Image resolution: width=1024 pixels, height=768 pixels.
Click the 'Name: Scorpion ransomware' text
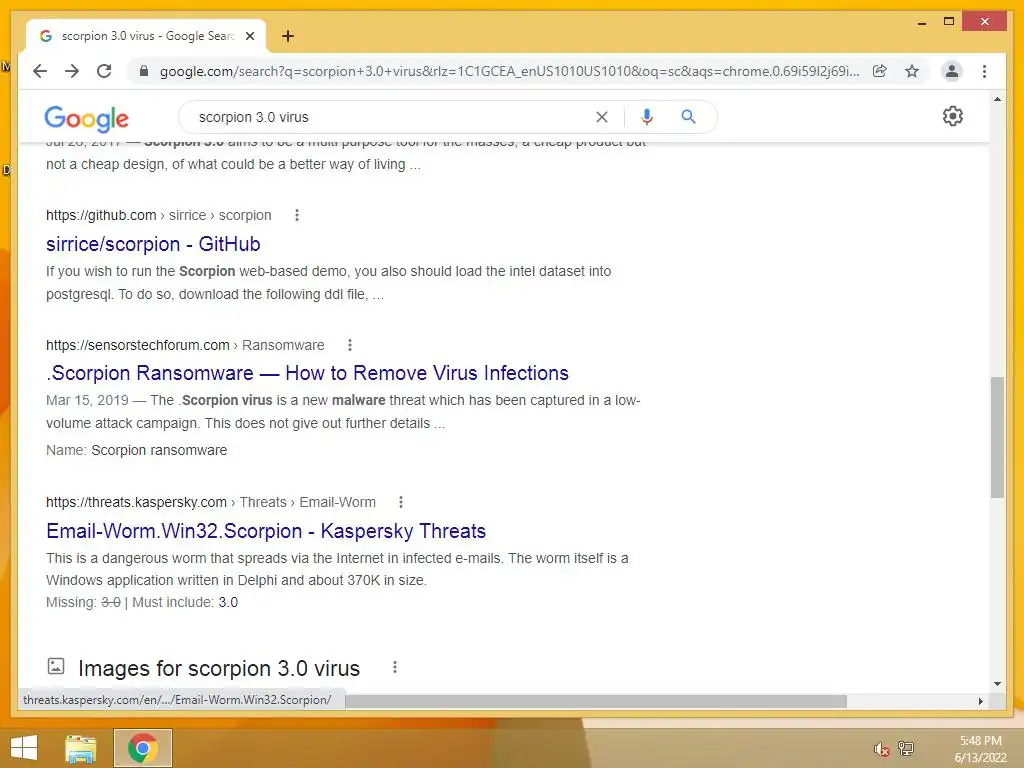point(136,450)
